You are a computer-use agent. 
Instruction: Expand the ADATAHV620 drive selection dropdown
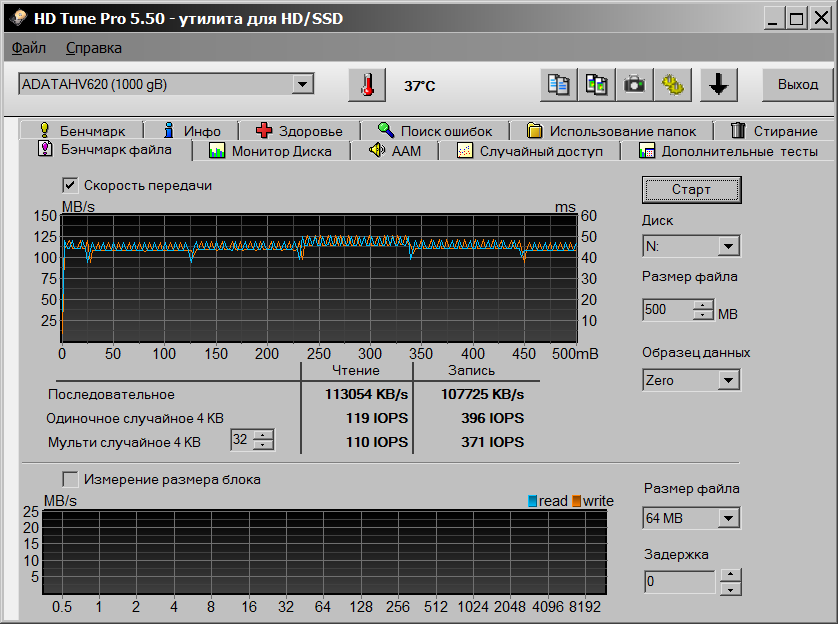point(302,85)
